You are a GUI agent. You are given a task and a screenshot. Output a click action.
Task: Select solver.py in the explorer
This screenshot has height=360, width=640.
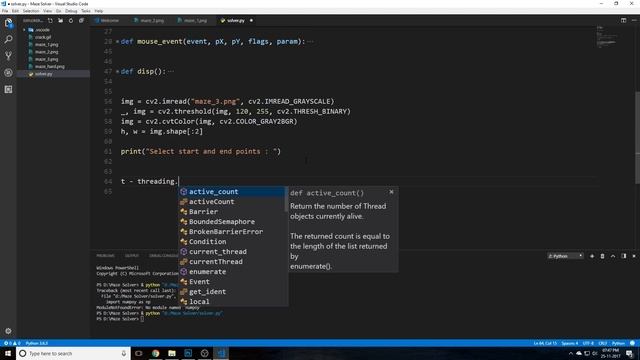click(x=44, y=74)
